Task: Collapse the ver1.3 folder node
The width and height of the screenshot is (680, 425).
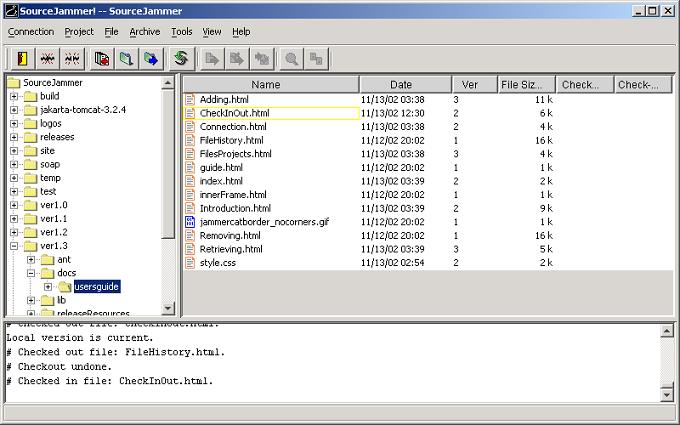Action: (x=14, y=246)
